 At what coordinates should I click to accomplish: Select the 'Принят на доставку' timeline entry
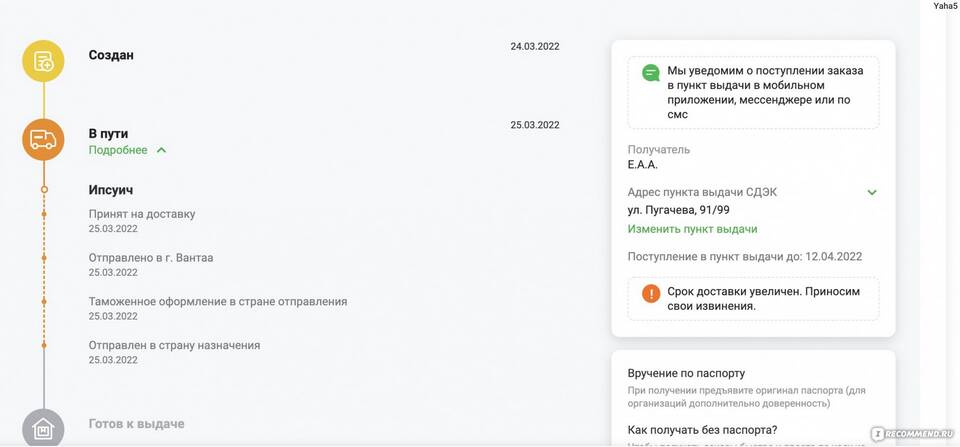(142, 213)
